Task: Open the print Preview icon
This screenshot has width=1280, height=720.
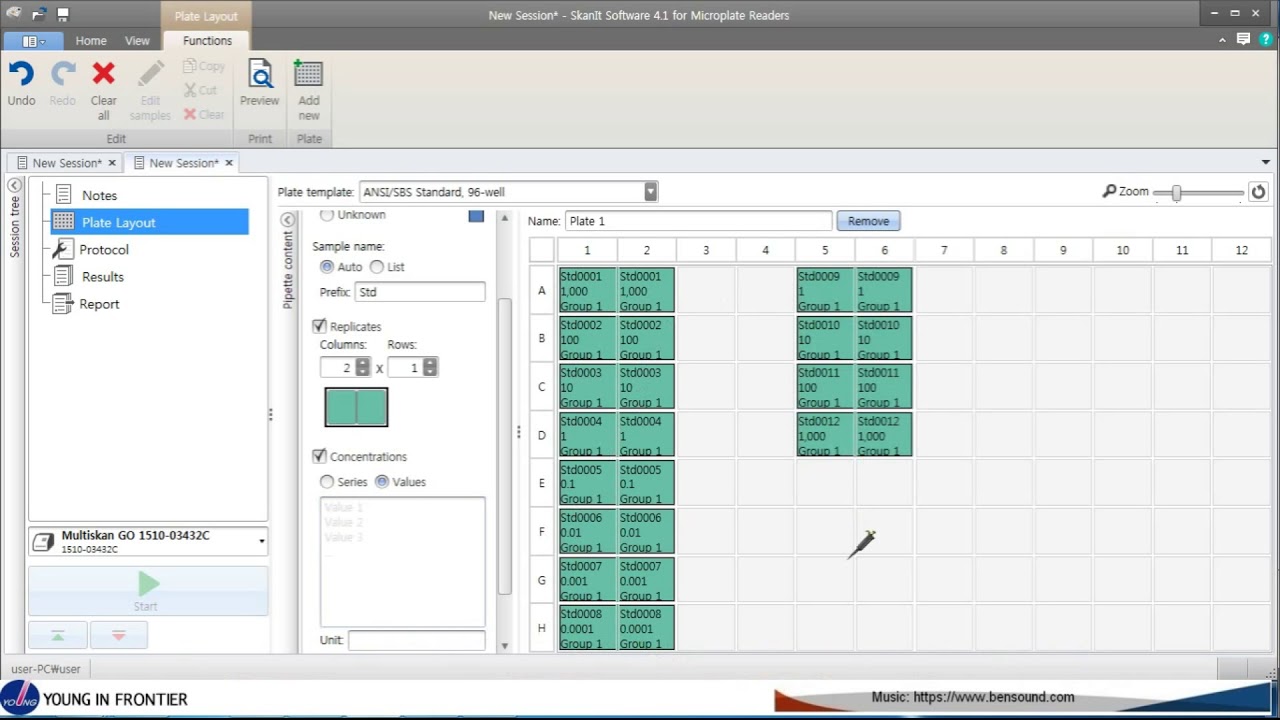Action: coord(260,73)
